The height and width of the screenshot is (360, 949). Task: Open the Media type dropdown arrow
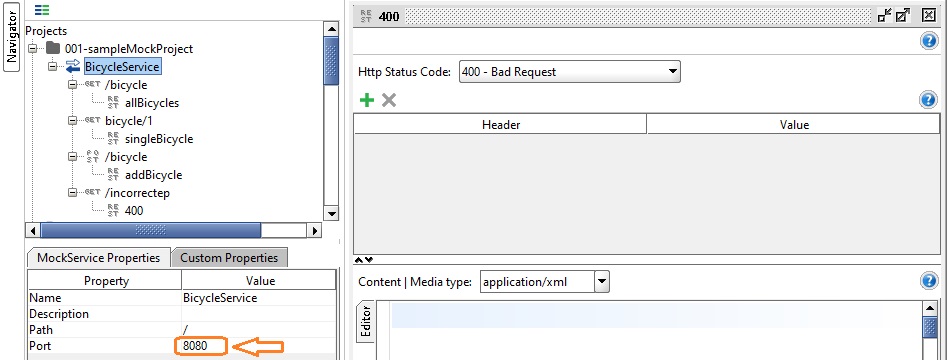point(602,281)
